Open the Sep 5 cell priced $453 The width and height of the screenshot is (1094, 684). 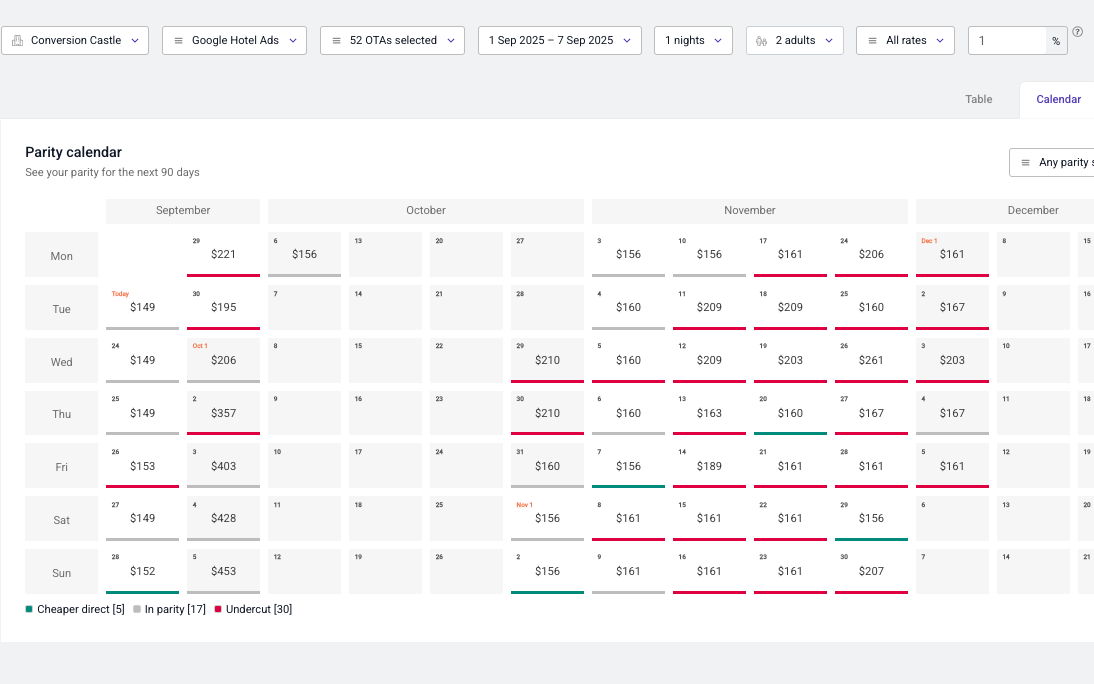(x=223, y=571)
